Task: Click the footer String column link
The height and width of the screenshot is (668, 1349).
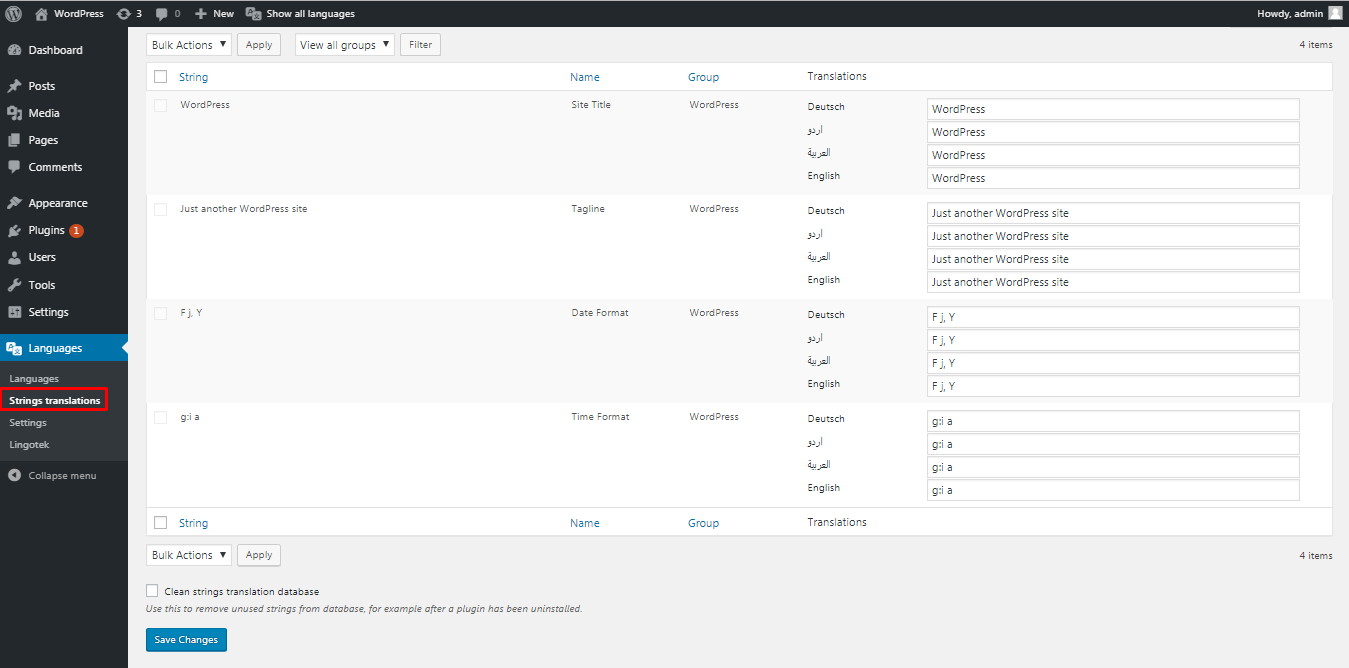Action: click(x=193, y=523)
